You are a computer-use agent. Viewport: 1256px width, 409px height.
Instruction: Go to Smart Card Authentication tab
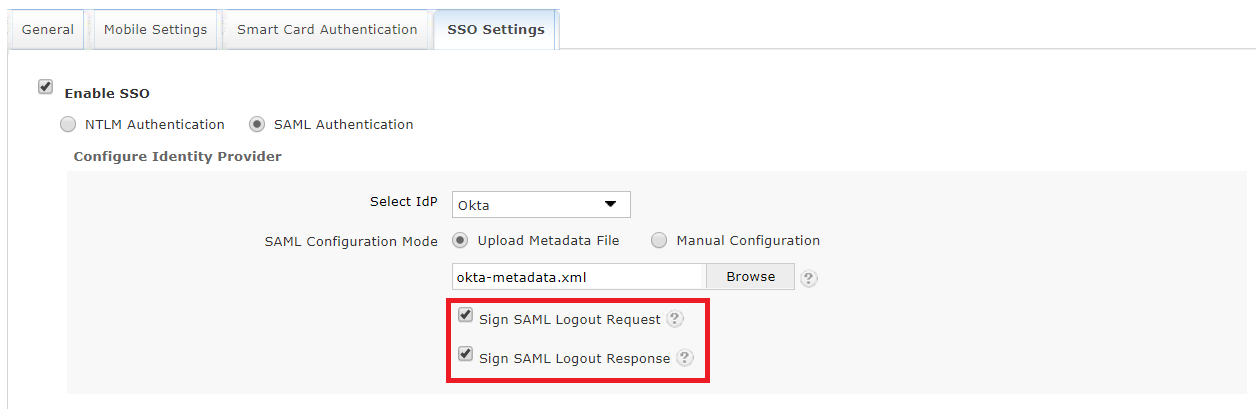(327, 29)
